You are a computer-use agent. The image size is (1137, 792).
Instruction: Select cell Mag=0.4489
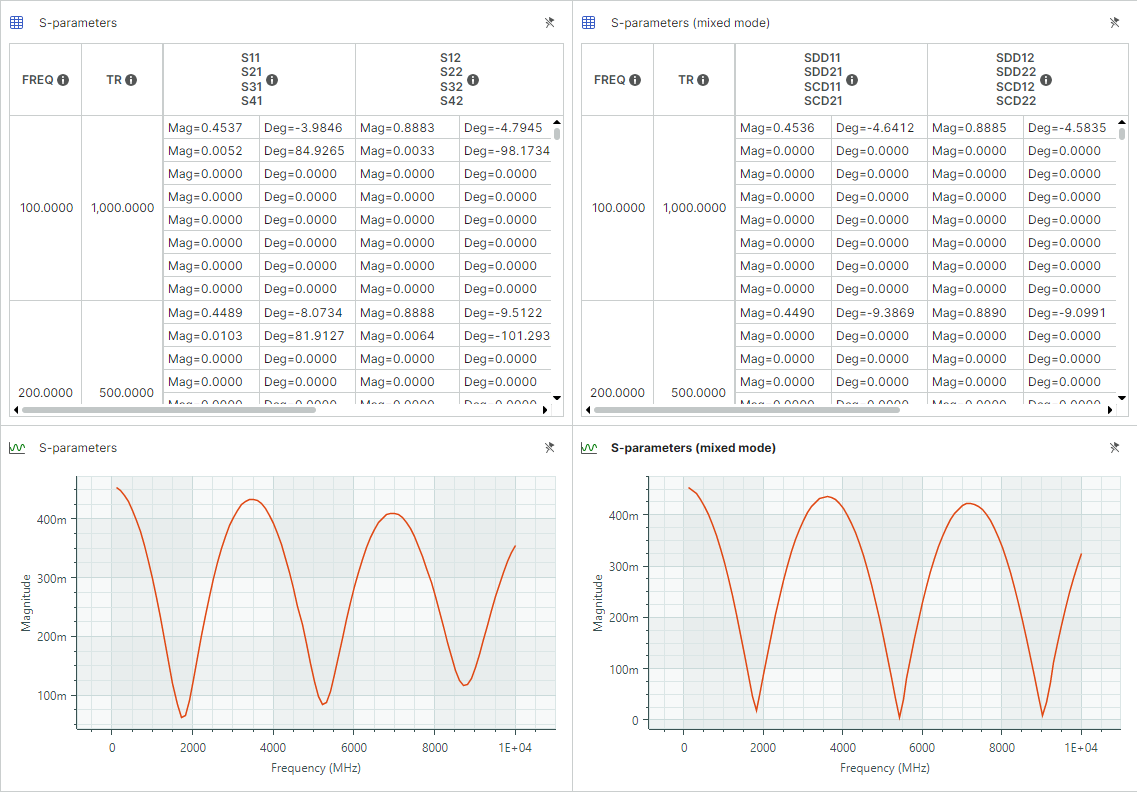click(211, 313)
